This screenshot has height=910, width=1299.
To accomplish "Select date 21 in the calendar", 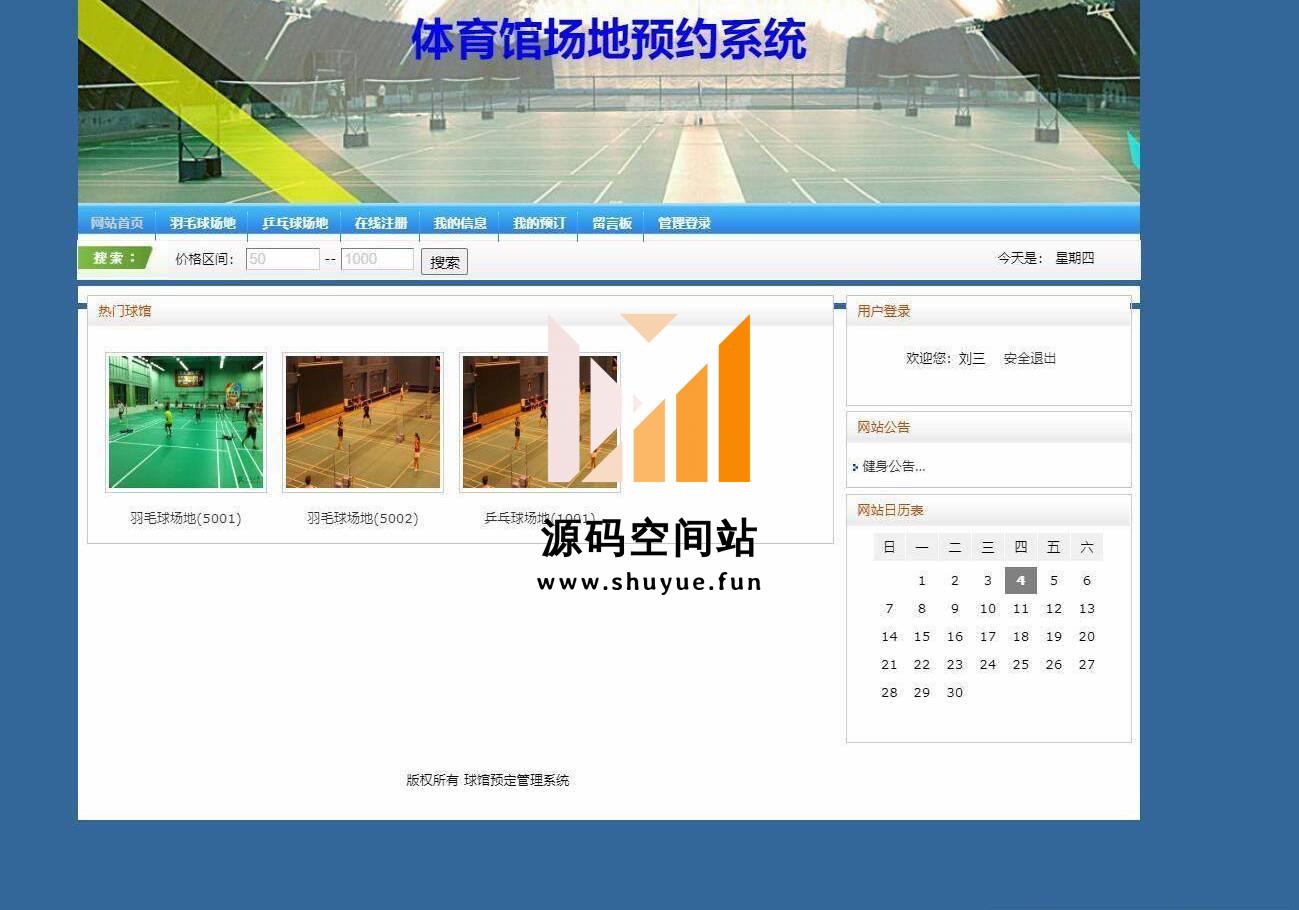I will click(x=889, y=664).
